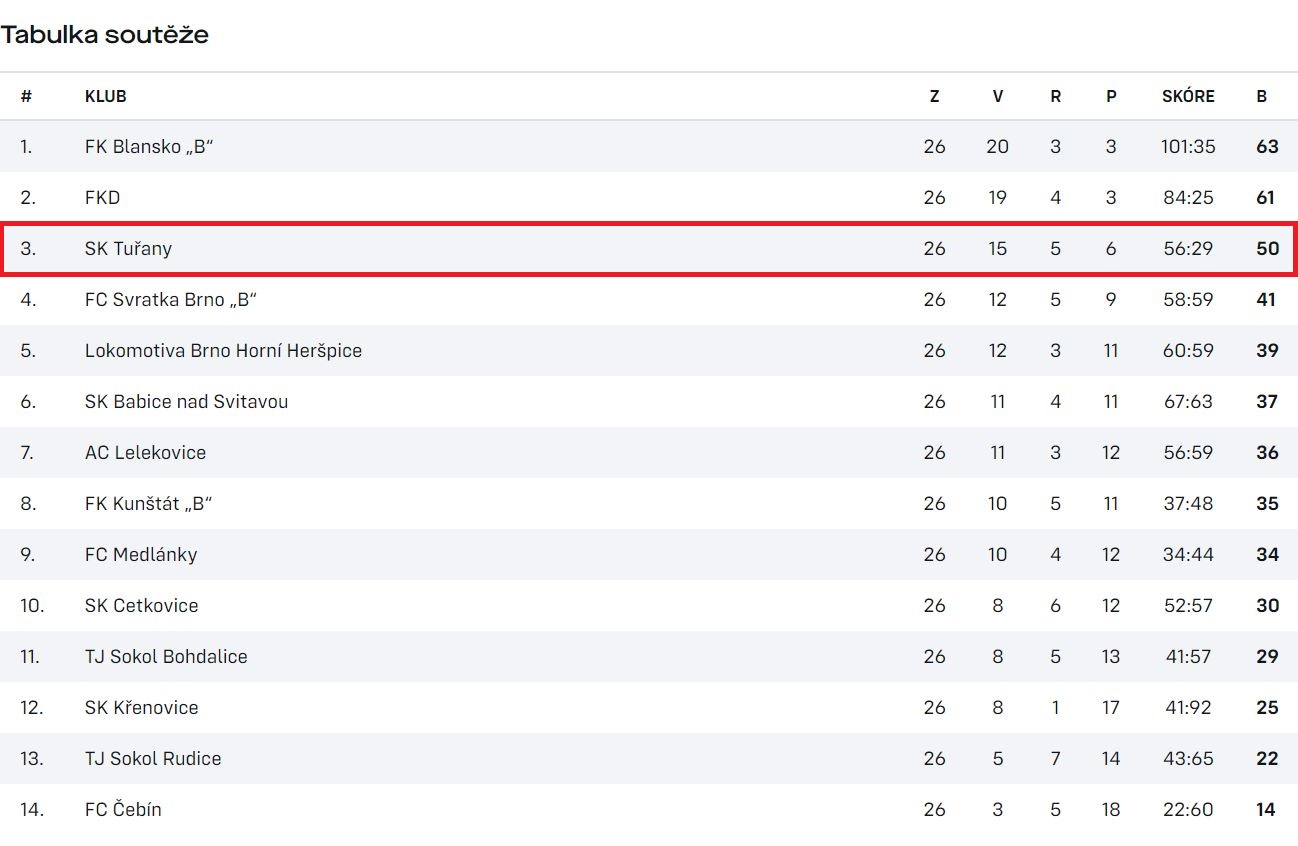Image resolution: width=1298 pixels, height=846 pixels.
Task: Open the FC Čebín club link
Action: (123, 810)
